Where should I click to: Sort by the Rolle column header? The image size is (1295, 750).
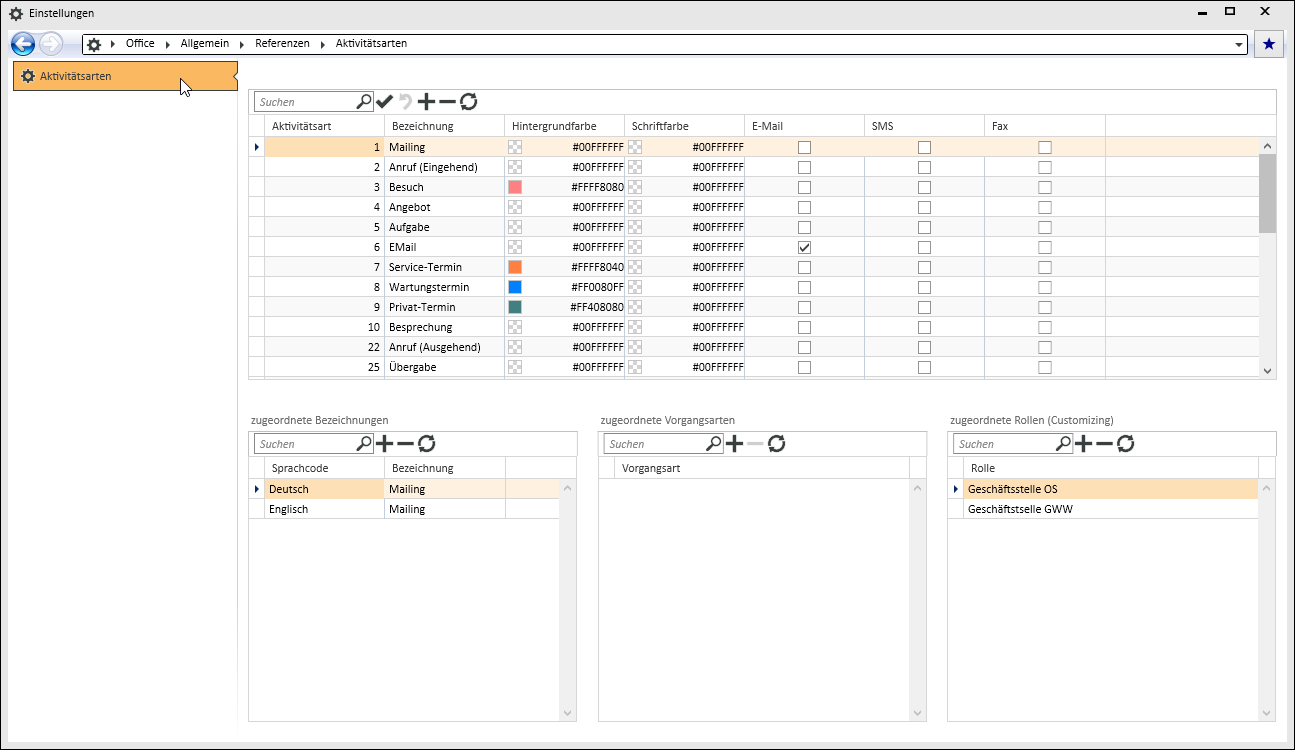(1111, 468)
